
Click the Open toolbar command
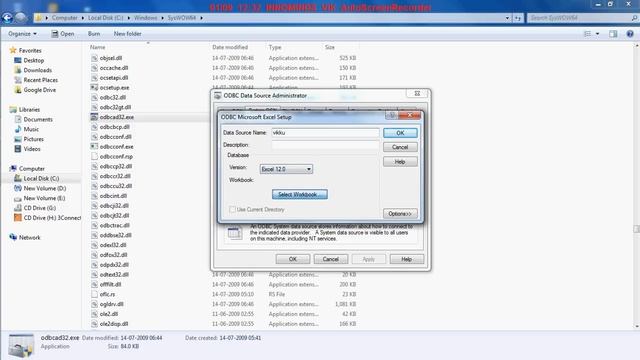point(63,34)
